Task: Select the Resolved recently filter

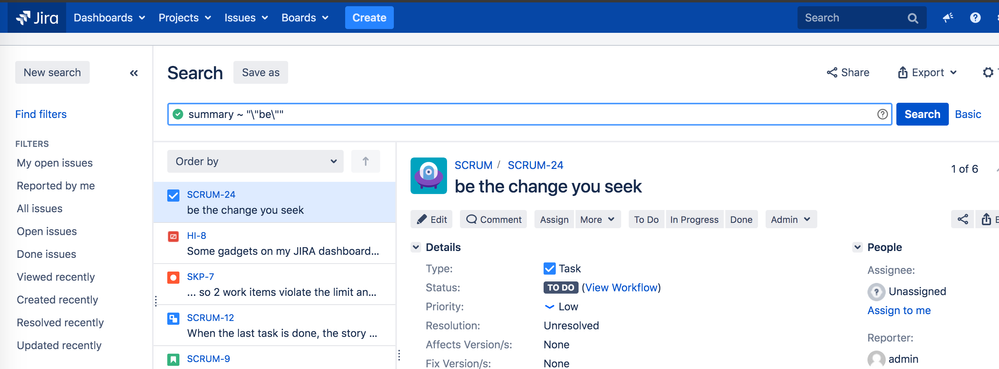Action: pyautogui.click(x=61, y=323)
